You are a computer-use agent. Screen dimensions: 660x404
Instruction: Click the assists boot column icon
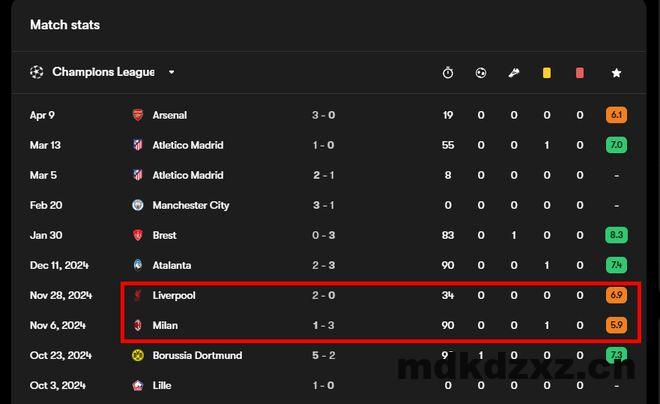pos(514,73)
